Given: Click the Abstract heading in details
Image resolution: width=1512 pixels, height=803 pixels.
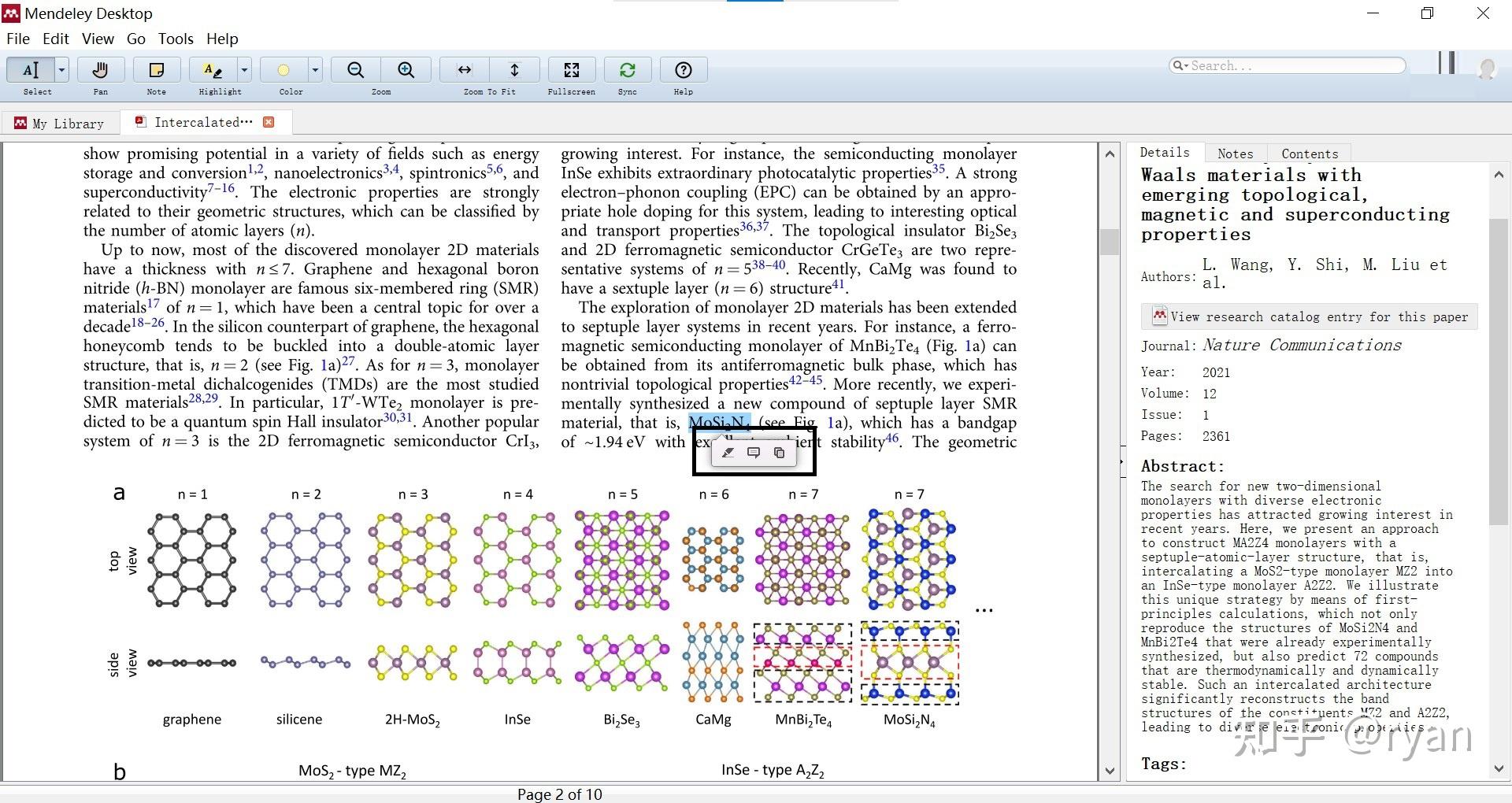Looking at the screenshot, I should tap(1182, 466).
